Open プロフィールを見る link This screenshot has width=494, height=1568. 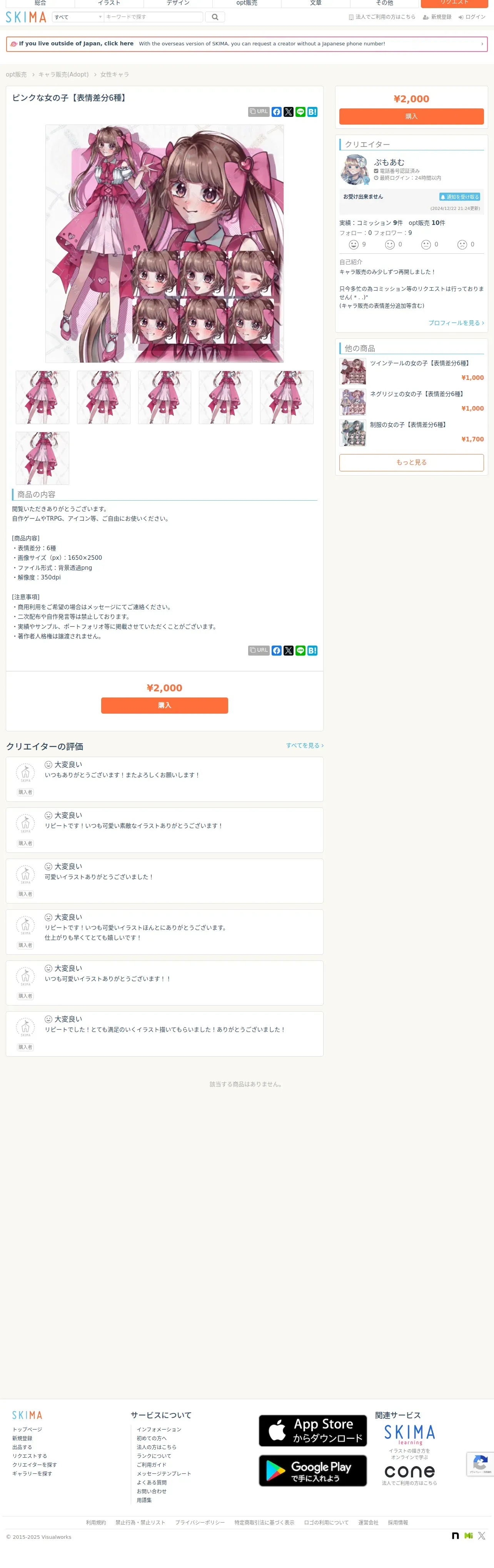(456, 323)
